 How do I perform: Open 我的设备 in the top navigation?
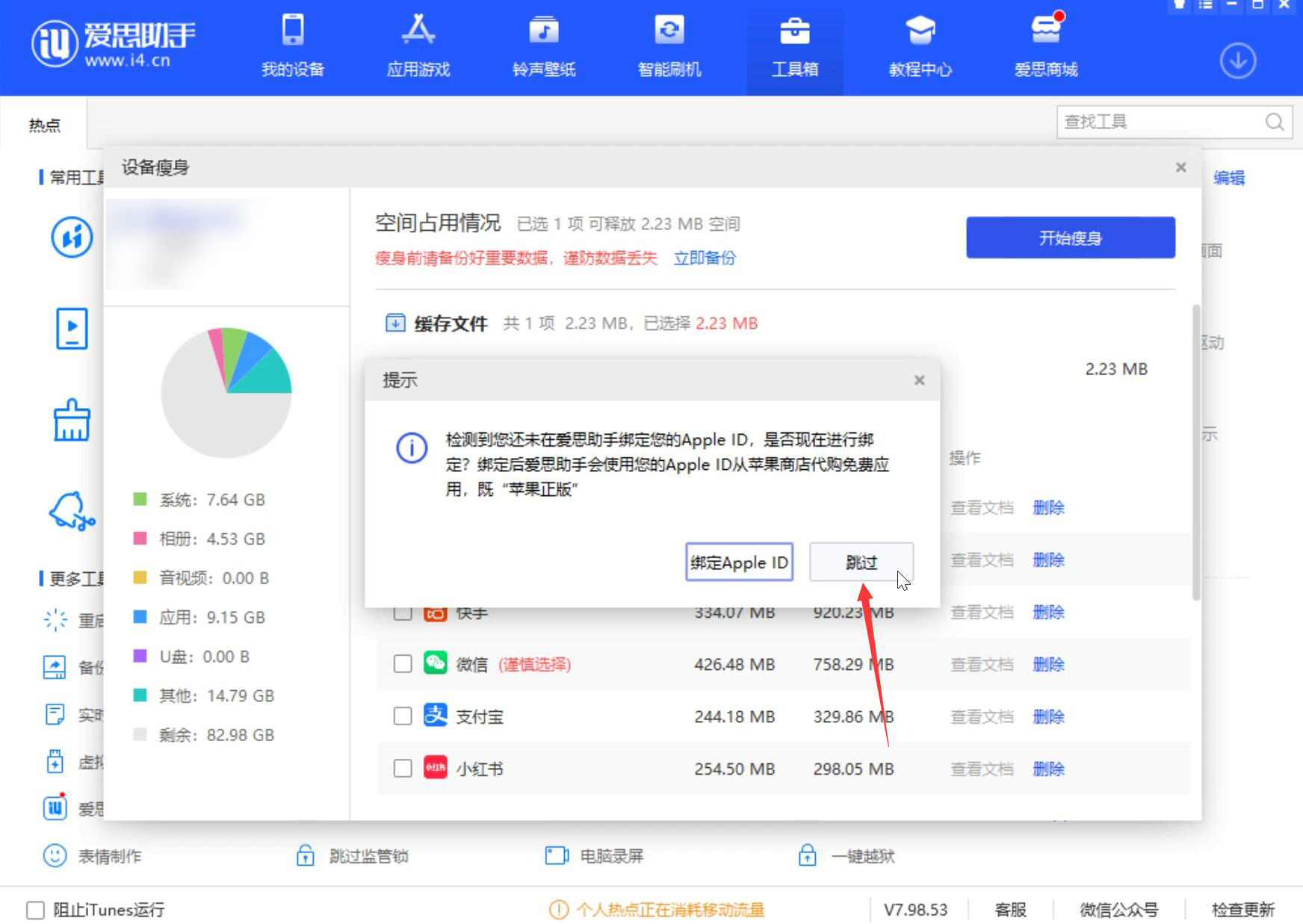pyautogui.click(x=293, y=48)
